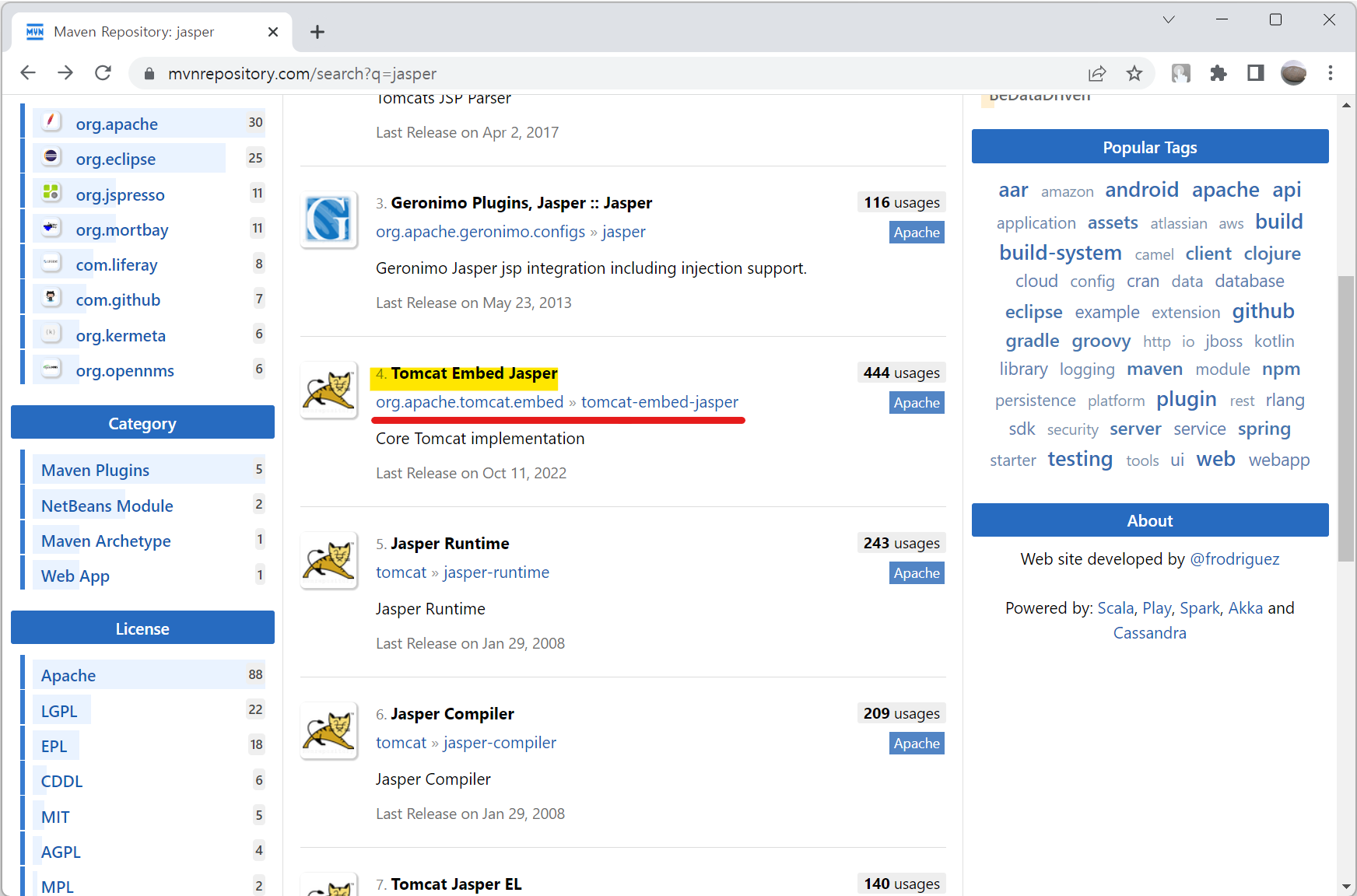Open the Tomcat Embed Jasper title link
This screenshot has height=896, width=1357.
(x=474, y=373)
